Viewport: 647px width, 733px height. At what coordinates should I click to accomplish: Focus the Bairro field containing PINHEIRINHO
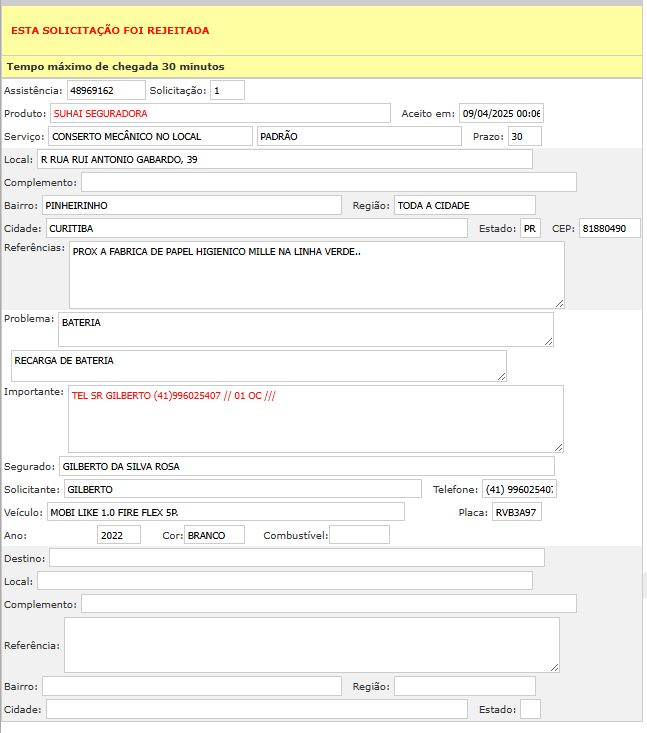(x=191, y=205)
